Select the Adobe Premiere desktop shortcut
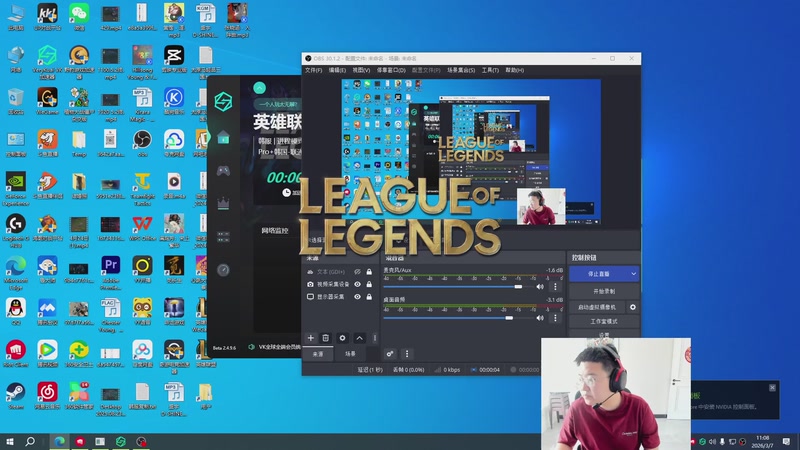The width and height of the screenshot is (800, 450). 111,270
